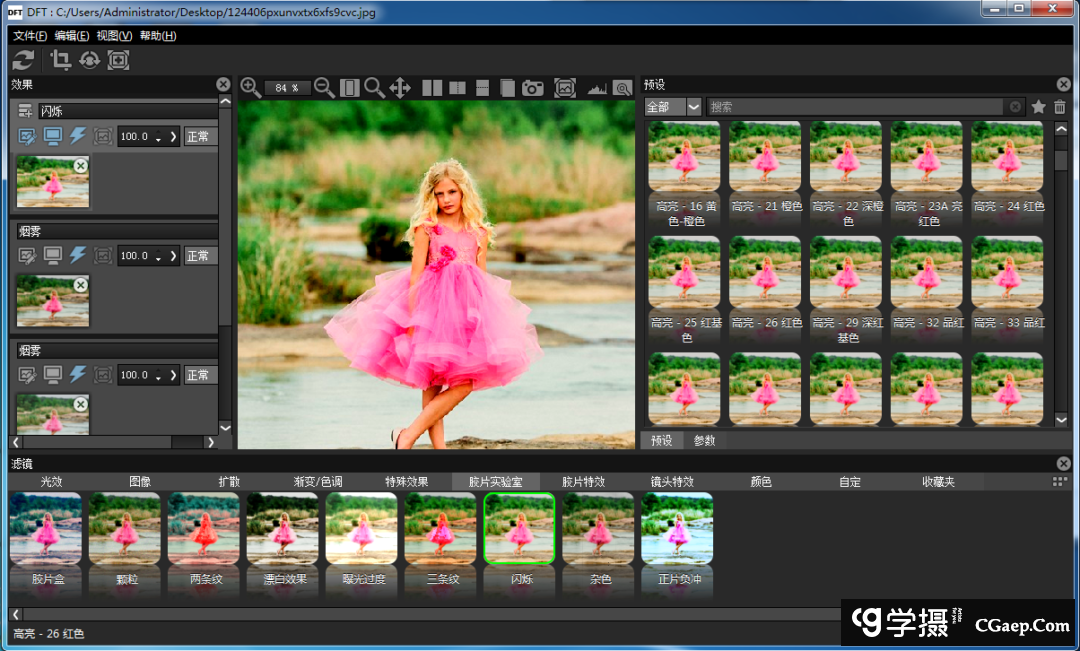Screen dimensions: 1080x651
Task: Take a snapshot with the camera icon
Action: [x=533, y=88]
